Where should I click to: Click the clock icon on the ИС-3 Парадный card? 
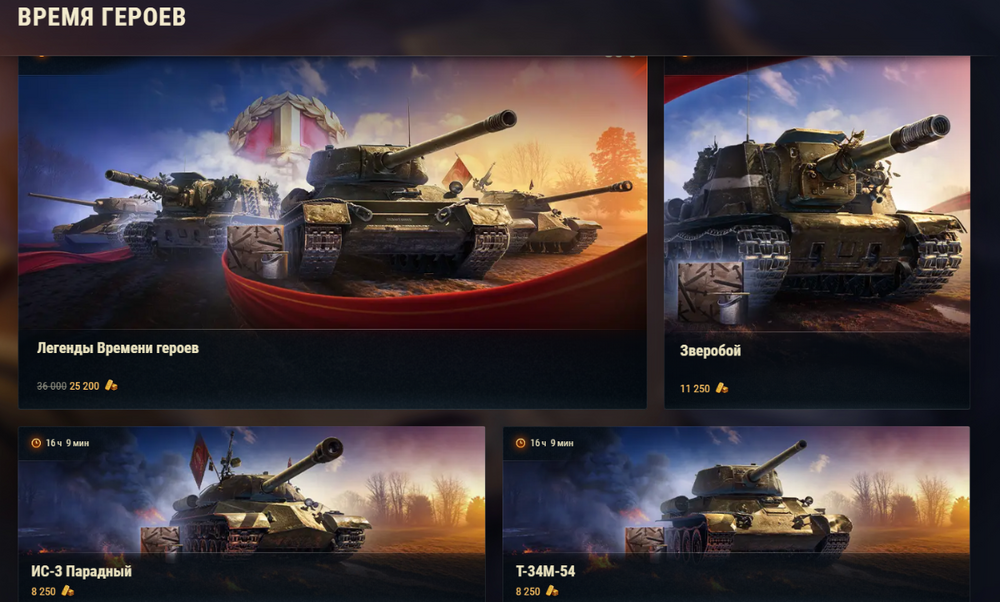[x=36, y=443]
